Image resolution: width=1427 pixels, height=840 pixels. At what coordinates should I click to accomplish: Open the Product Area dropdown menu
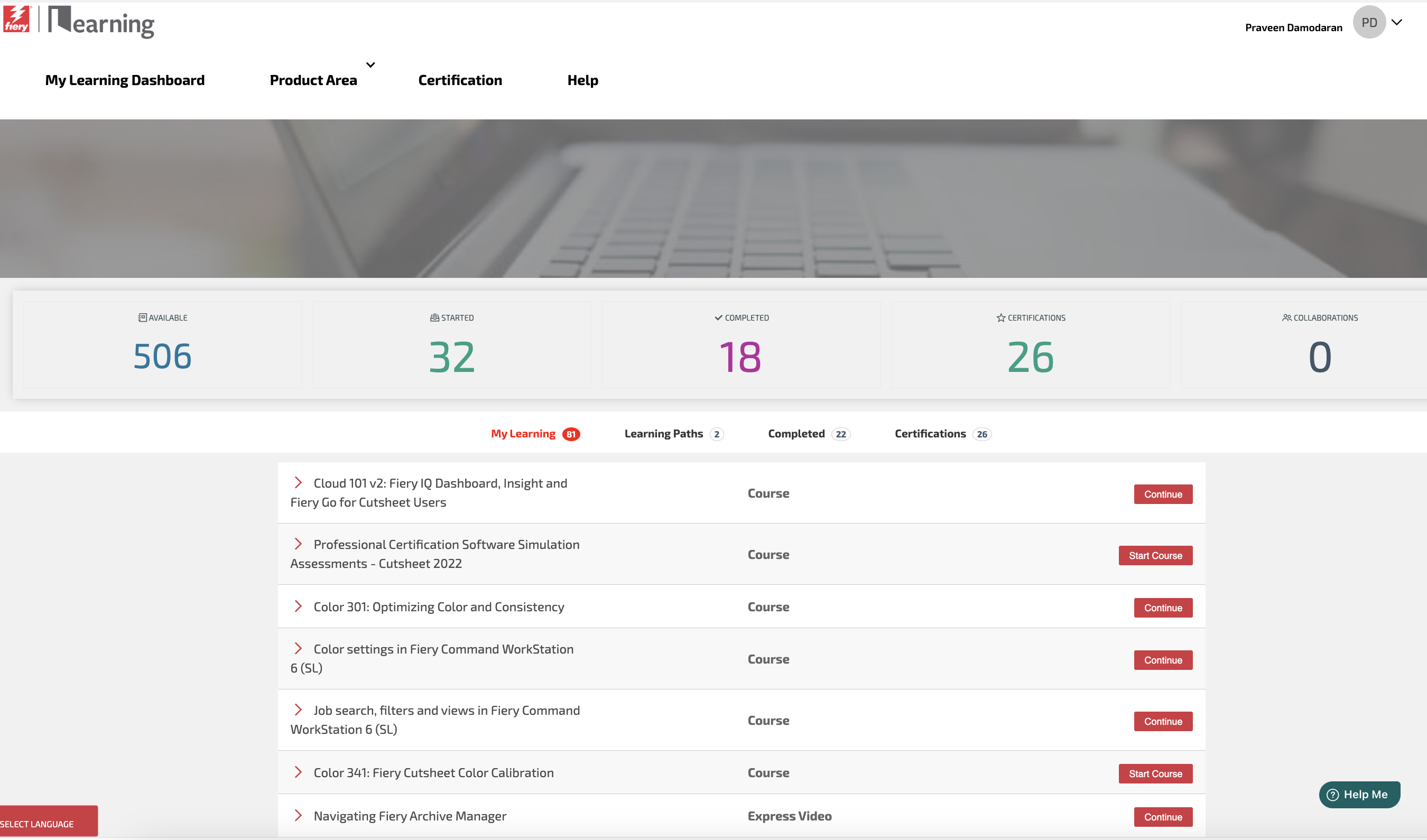click(314, 80)
